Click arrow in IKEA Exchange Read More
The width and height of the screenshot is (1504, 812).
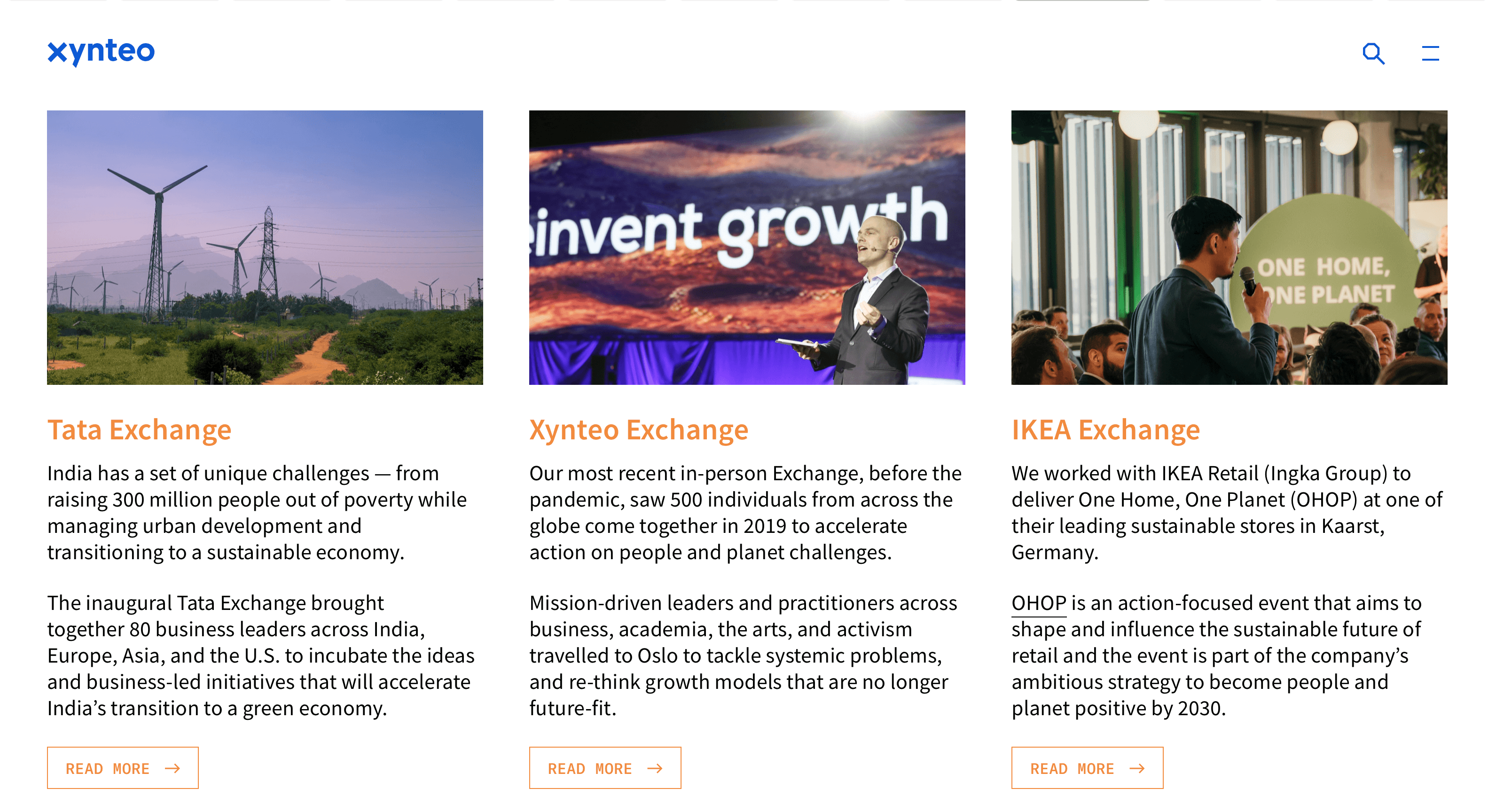(1137, 768)
